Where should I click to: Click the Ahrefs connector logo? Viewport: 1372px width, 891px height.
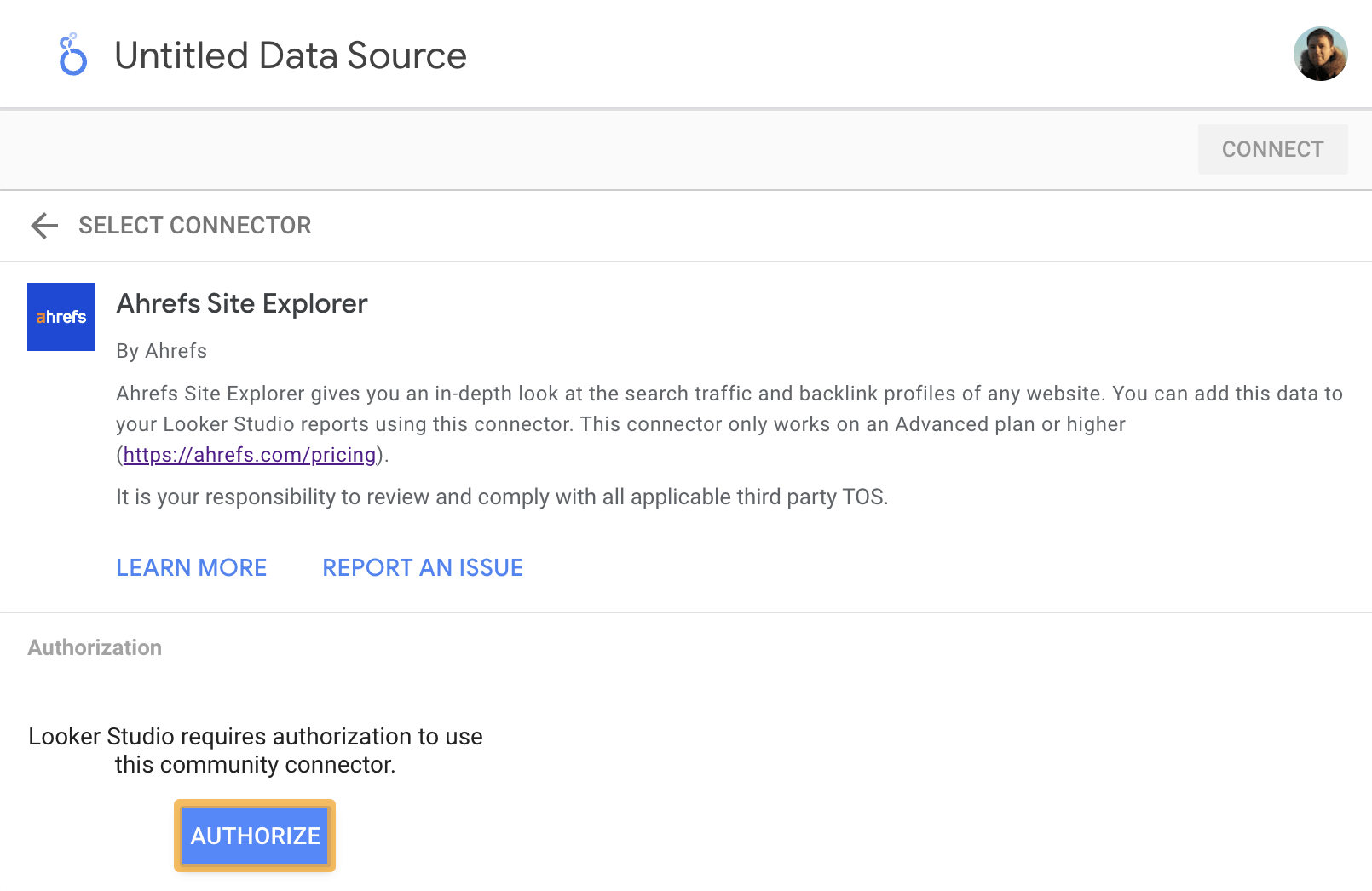(x=61, y=316)
